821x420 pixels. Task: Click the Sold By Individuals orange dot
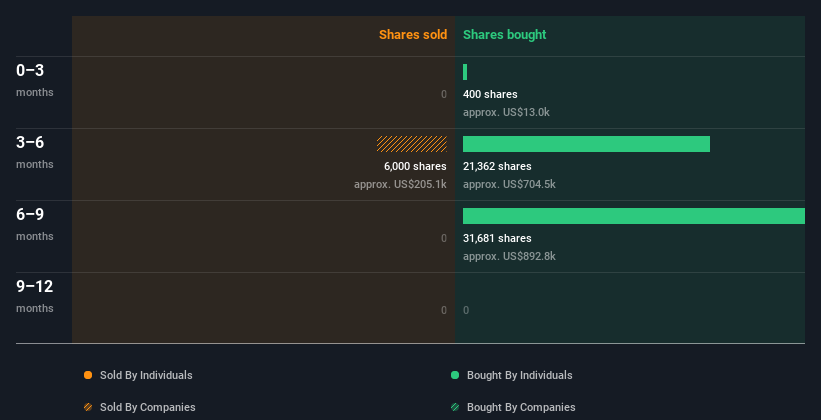[88, 375]
